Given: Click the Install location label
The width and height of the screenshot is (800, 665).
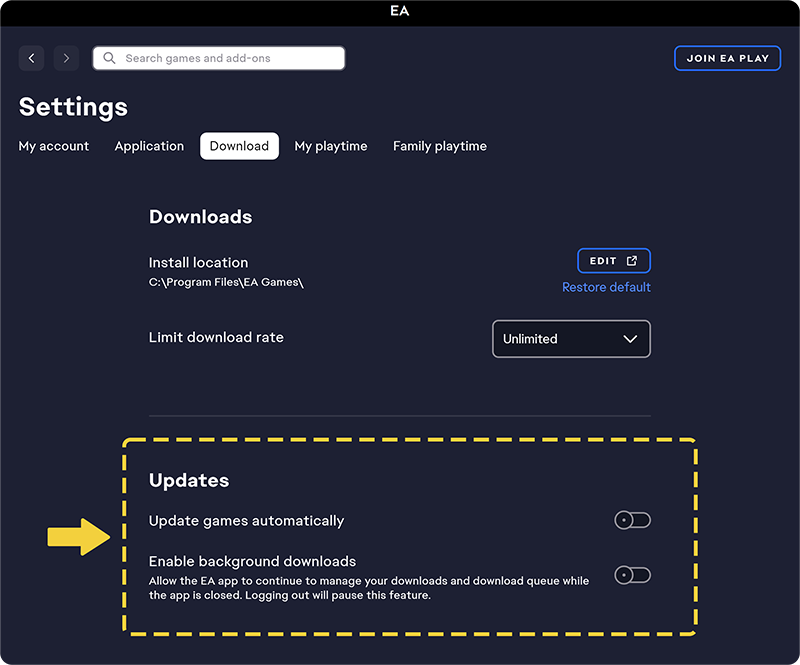Looking at the screenshot, I should [198, 262].
